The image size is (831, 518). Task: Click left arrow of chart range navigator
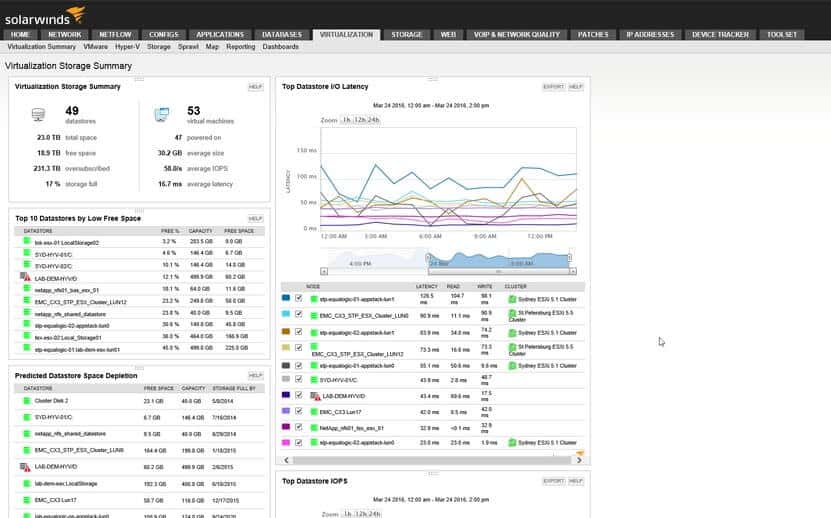[324, 271]
